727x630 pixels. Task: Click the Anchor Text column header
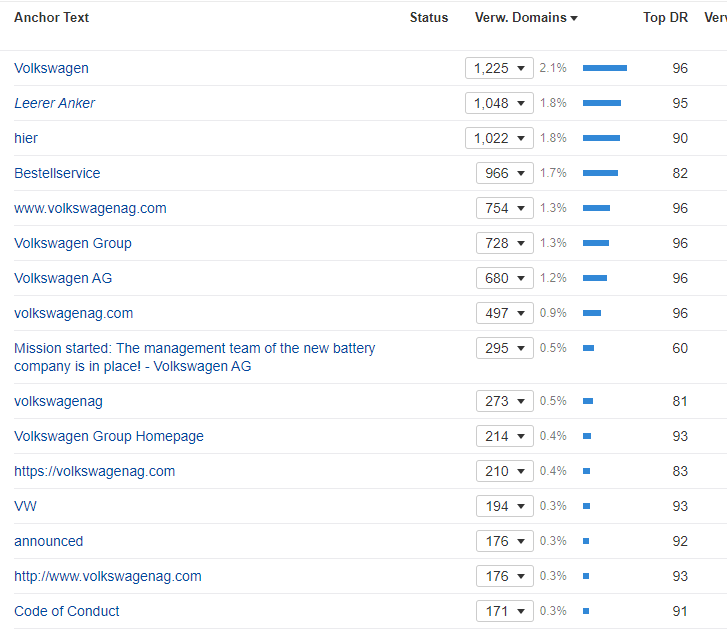tap(50, 18)
